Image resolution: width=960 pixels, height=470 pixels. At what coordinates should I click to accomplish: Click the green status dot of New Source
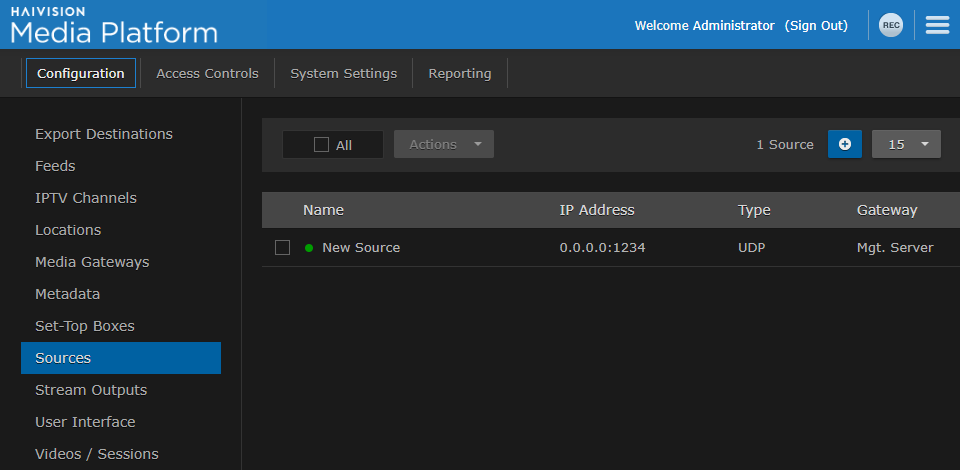pos(309,248)
